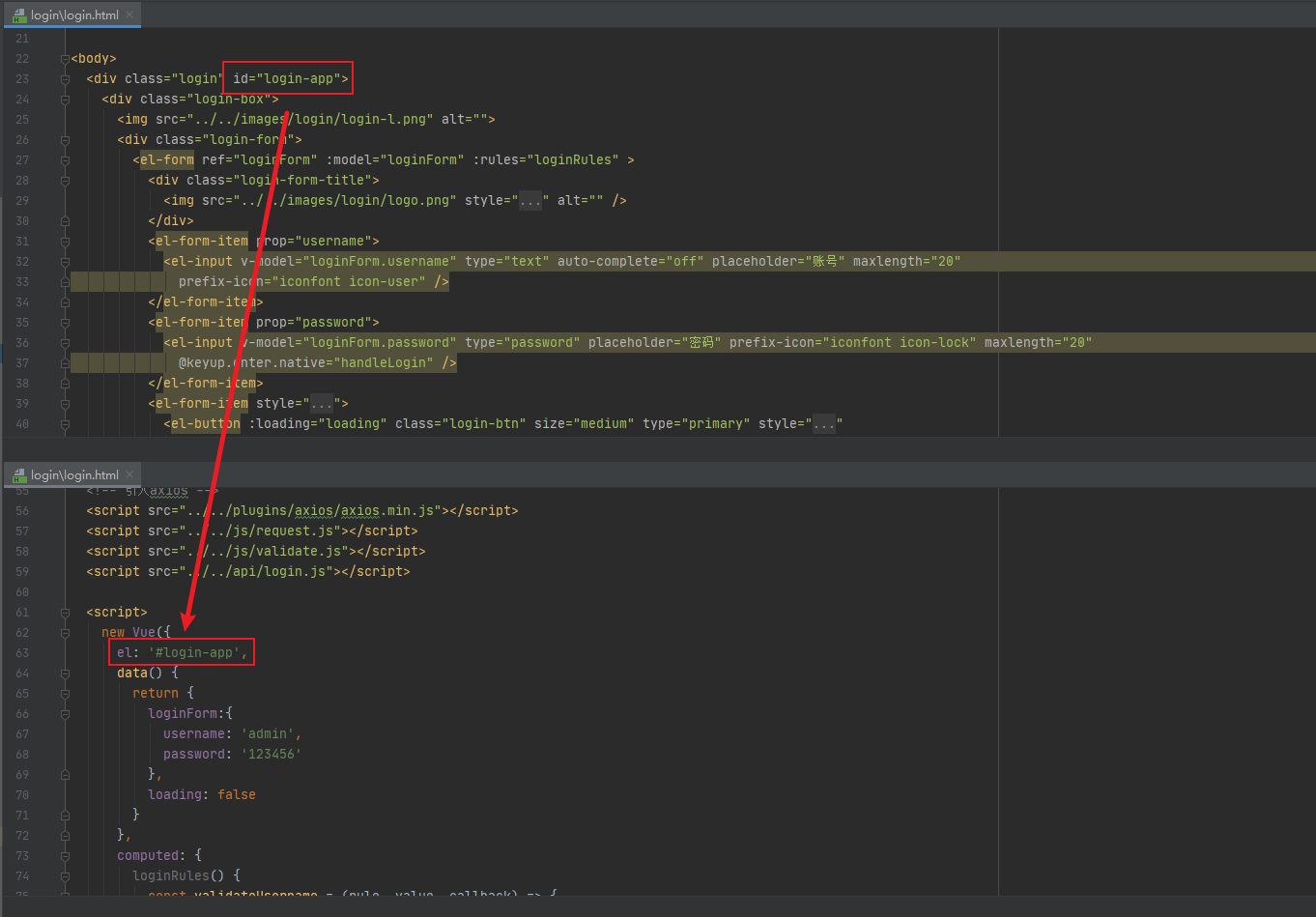
Task: Collapse the body tag at line 22
Action: 65,59
